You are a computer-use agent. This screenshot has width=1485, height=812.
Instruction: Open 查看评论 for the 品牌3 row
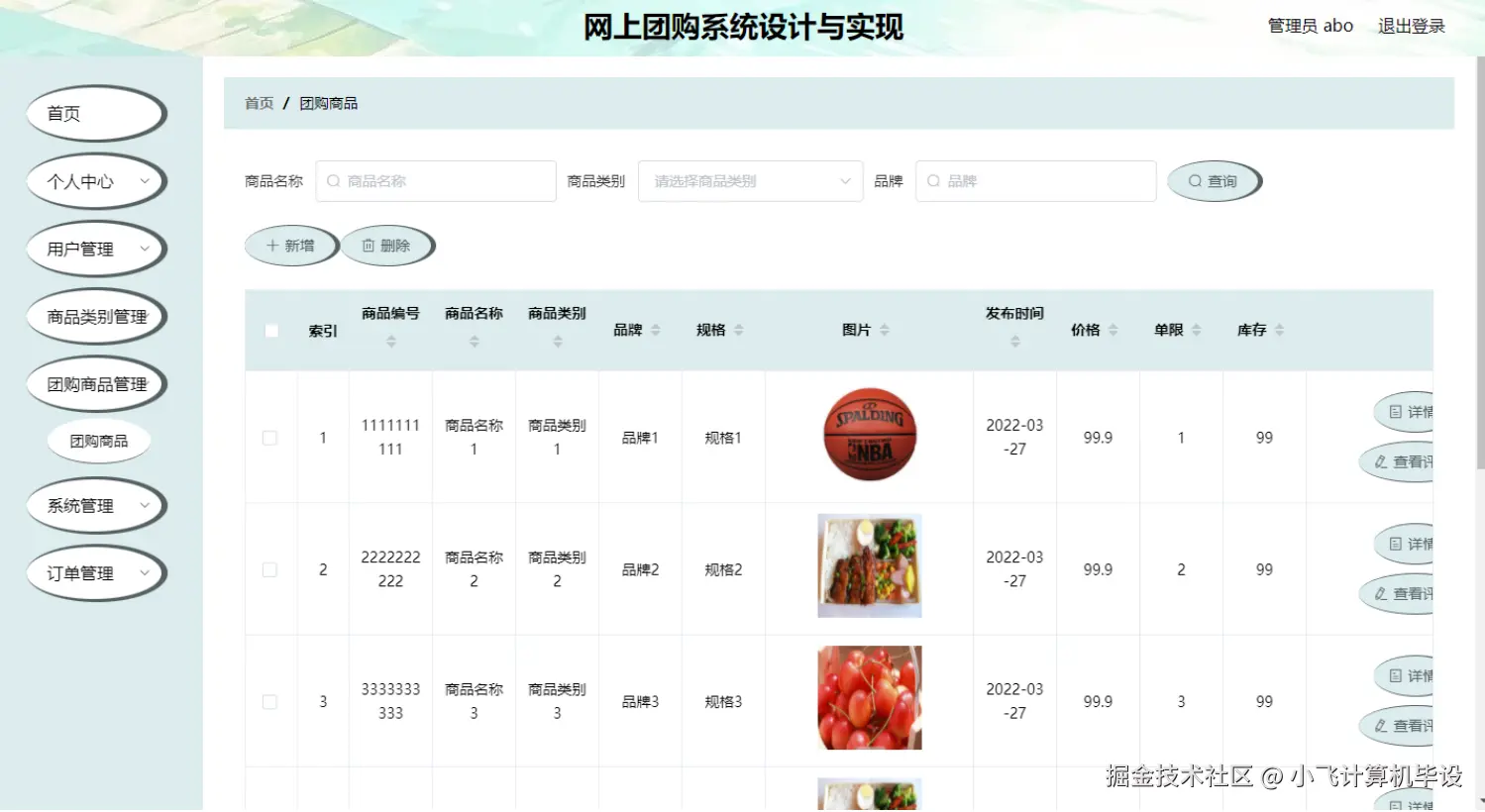(1398, 727)
